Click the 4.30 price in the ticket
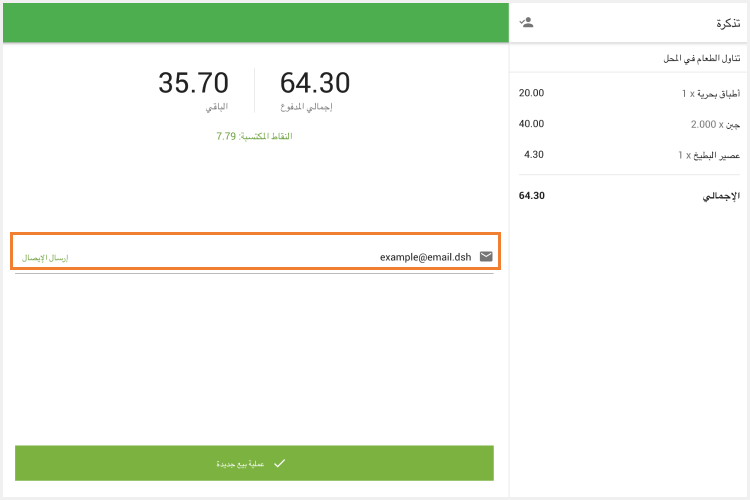The width and height of the screenshot is (750, 500). [x=533, y=155]
